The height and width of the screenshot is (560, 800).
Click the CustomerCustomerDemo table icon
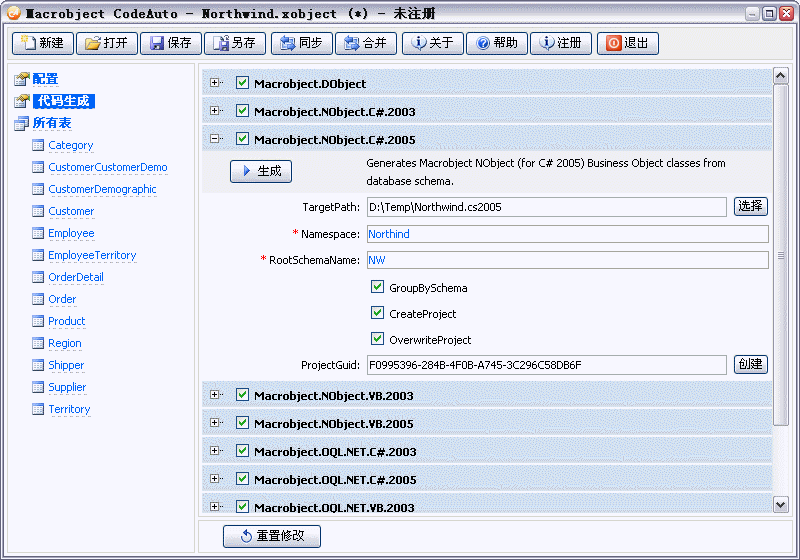tap(38, 167)
